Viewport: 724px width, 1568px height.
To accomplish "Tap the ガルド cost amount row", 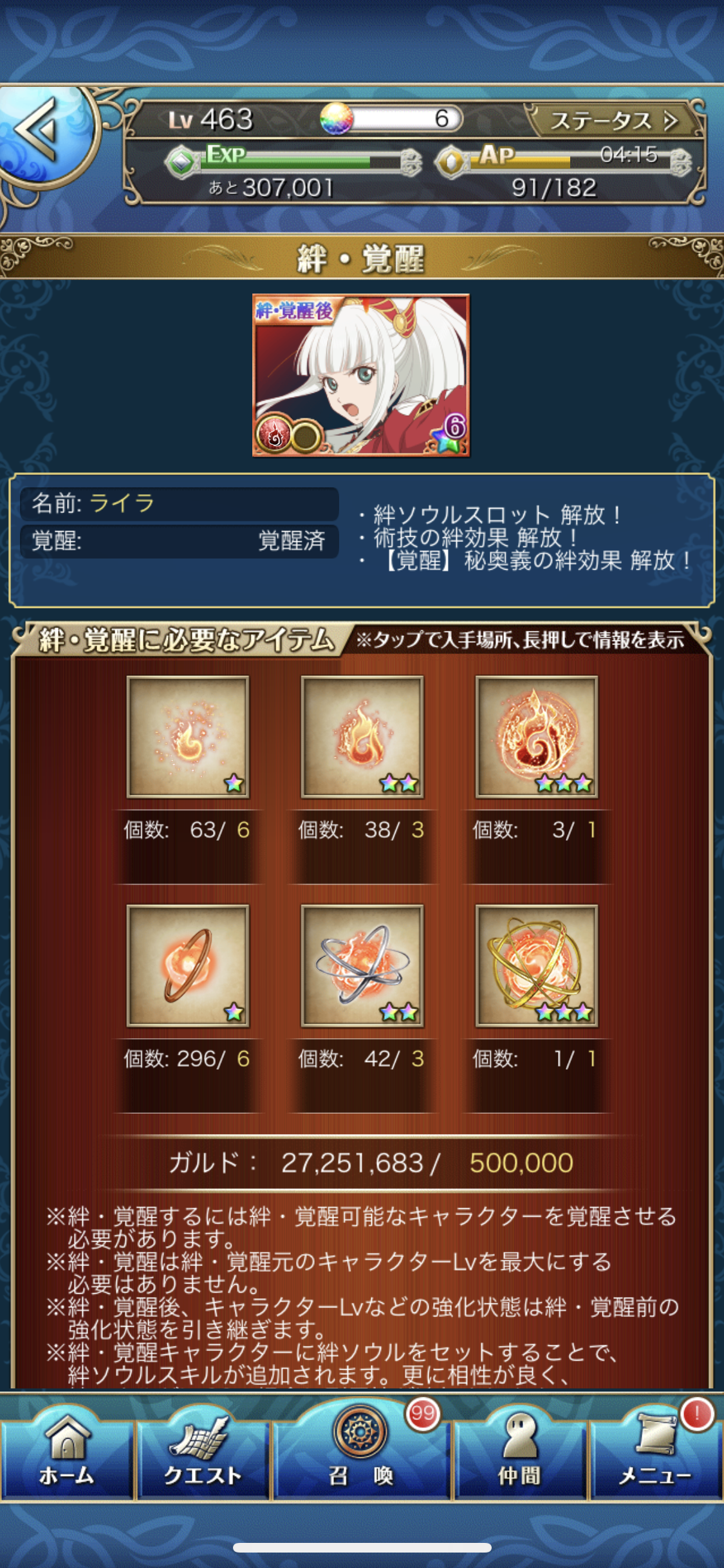I will coord(371,1162).
